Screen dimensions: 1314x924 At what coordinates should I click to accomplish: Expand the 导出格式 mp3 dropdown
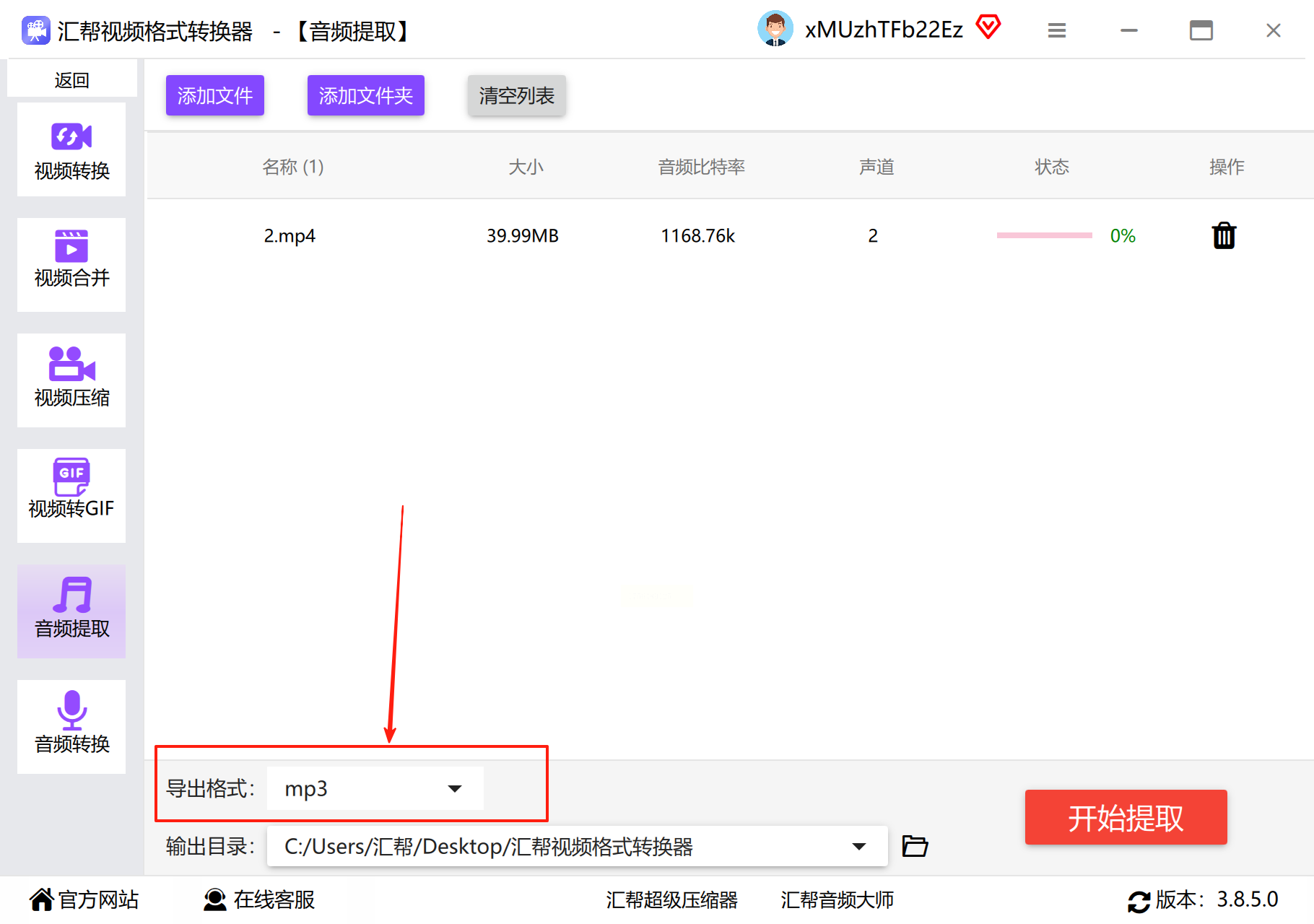(375, 788)
